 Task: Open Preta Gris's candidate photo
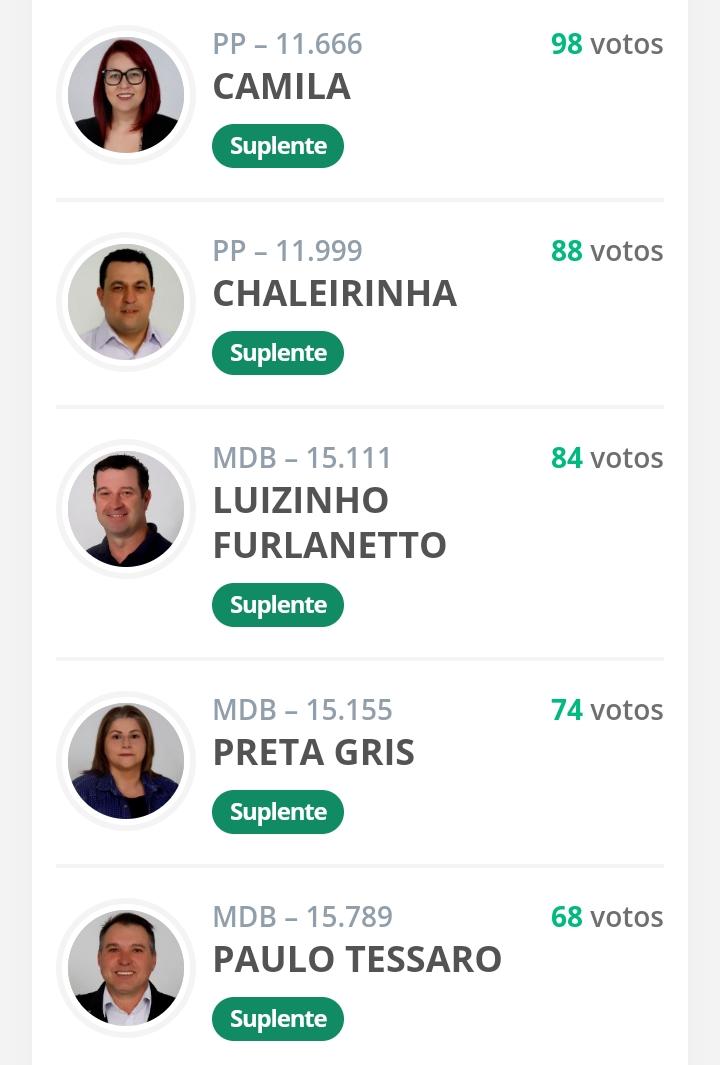(126, 761)
